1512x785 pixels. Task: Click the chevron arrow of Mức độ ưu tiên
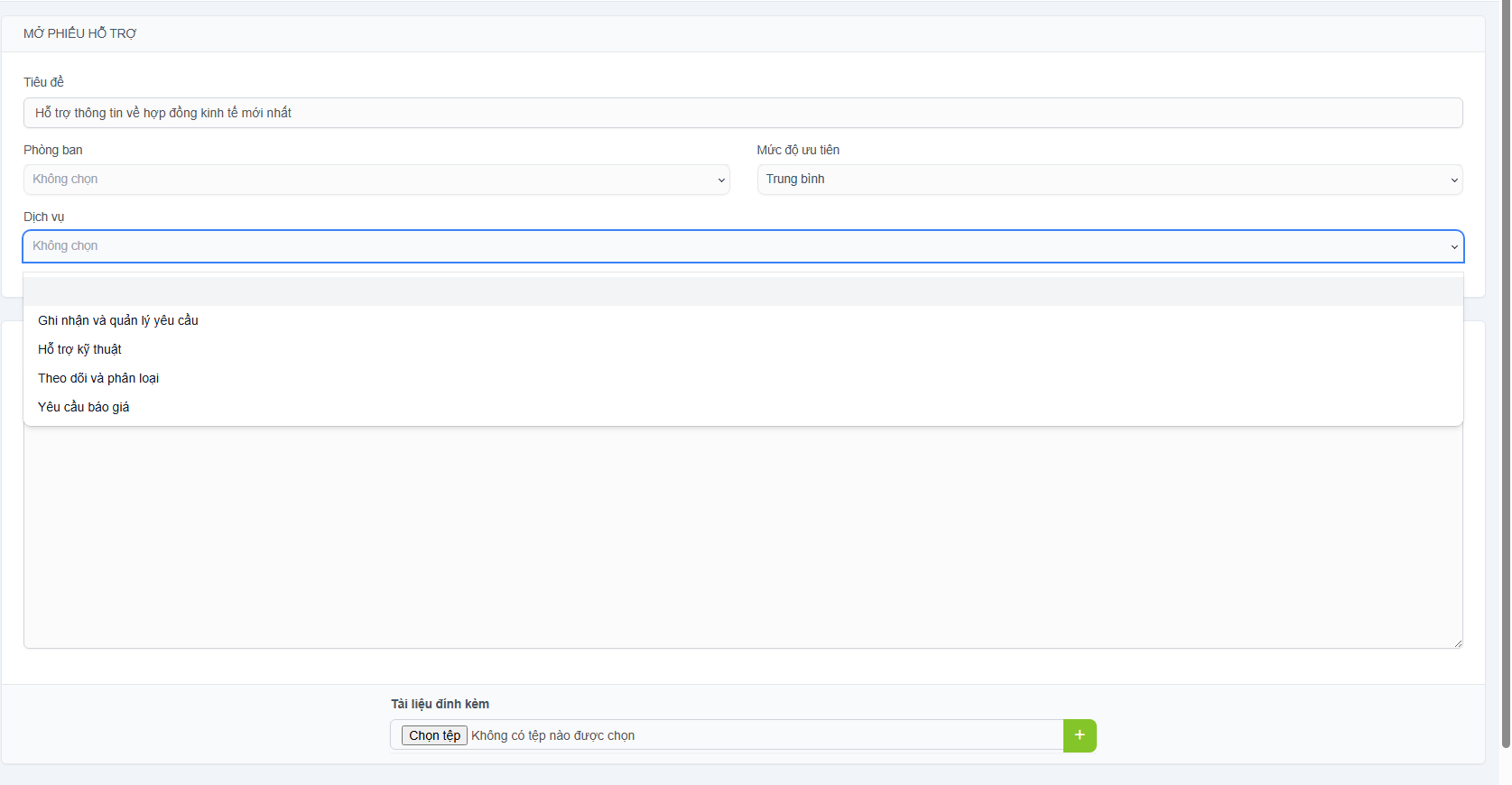pos(1453,180)
